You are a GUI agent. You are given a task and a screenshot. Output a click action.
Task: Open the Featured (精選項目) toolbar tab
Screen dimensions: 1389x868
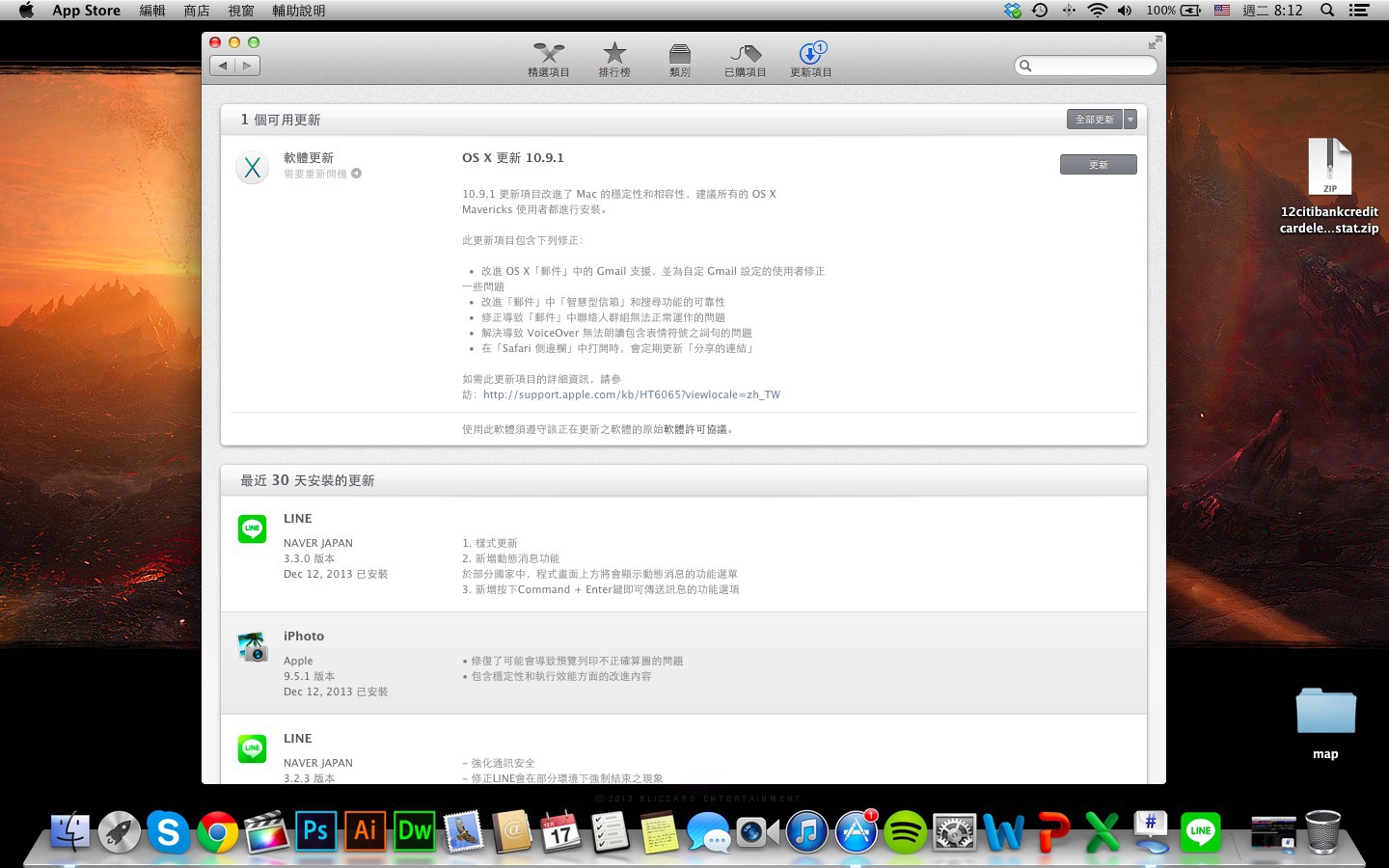click(x=548, y=60)
